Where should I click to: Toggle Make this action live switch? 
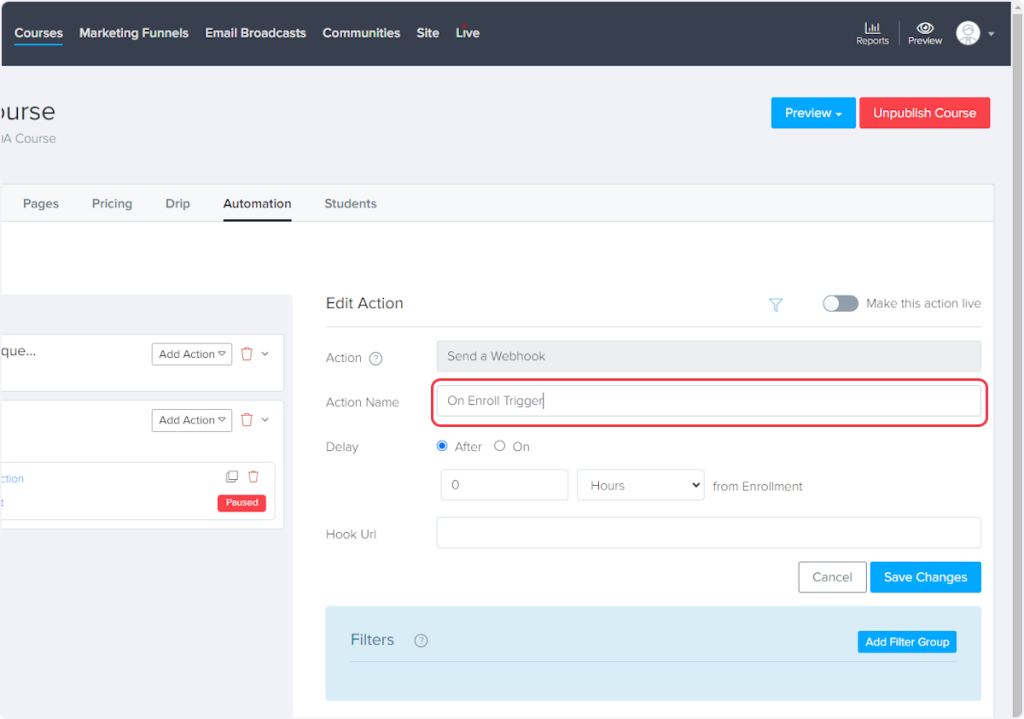pos(840,304)
